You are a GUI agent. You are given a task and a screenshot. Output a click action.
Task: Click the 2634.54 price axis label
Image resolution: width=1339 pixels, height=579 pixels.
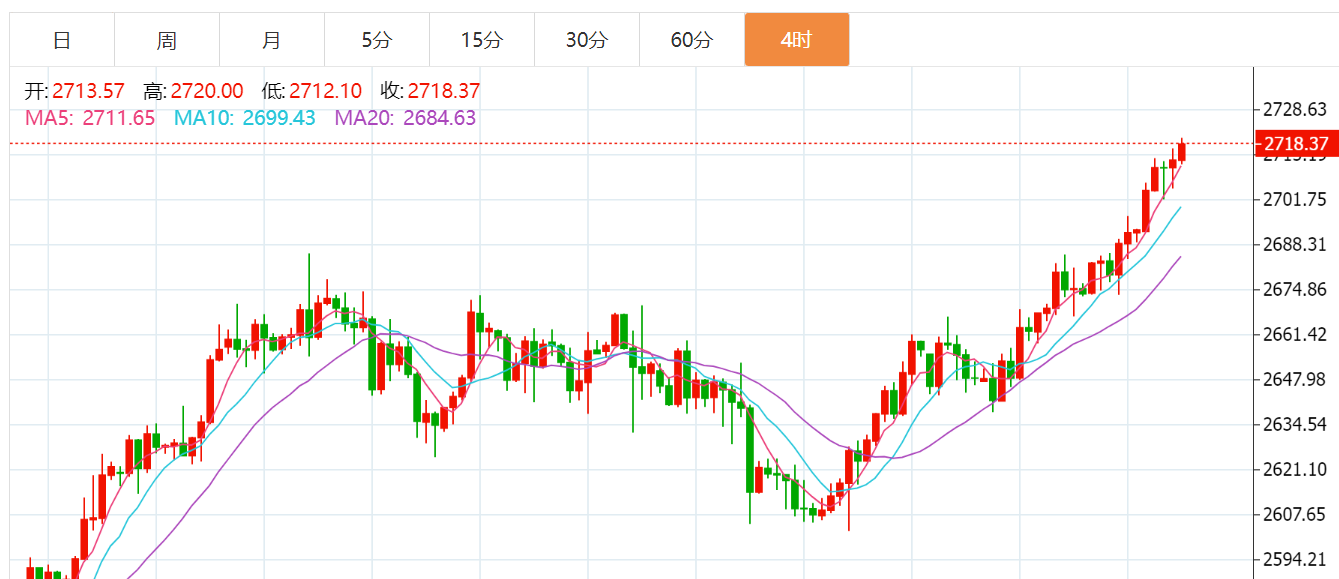pos(1295,424)
